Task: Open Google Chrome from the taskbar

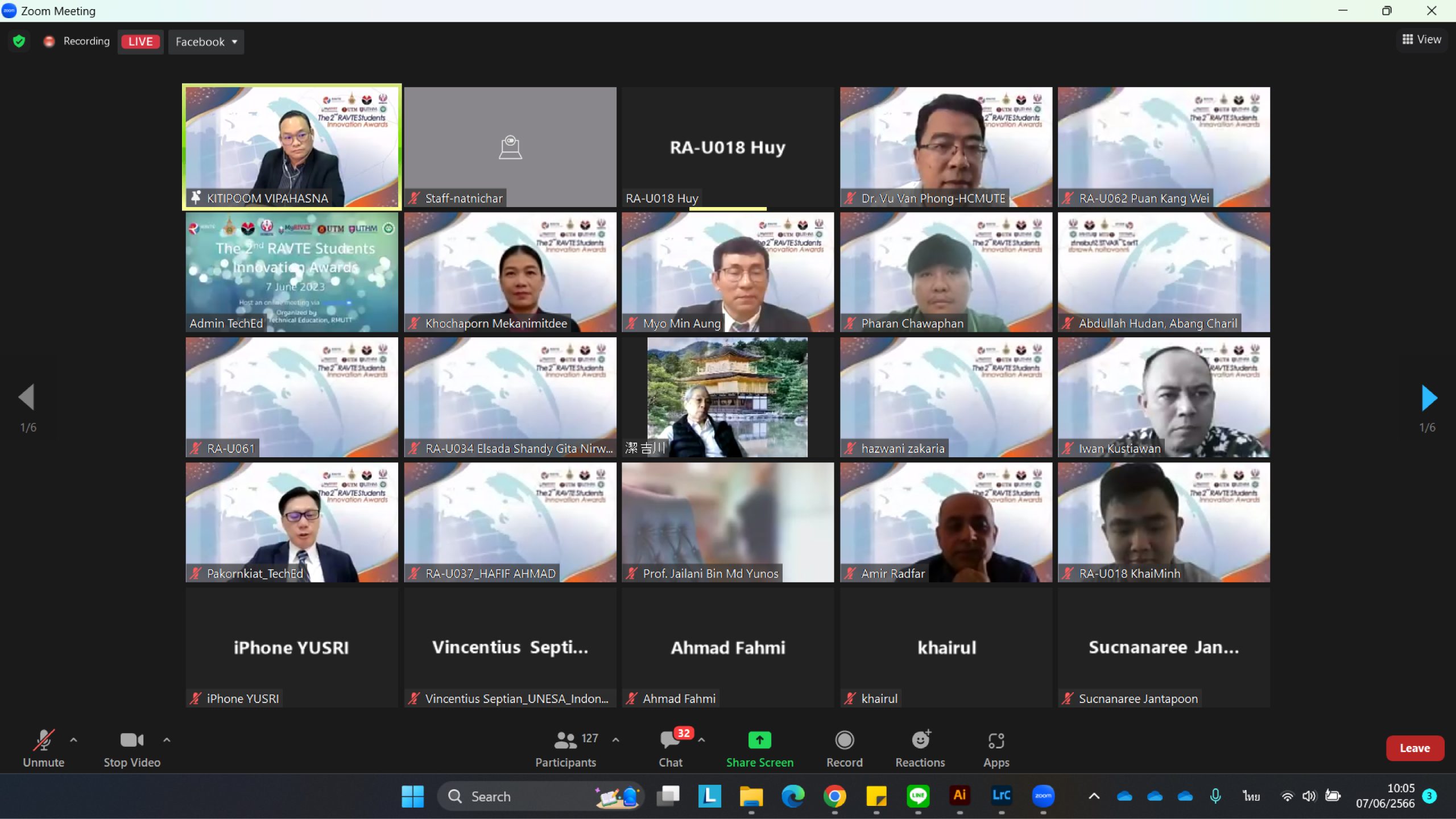Action: (x=834, y=796)
